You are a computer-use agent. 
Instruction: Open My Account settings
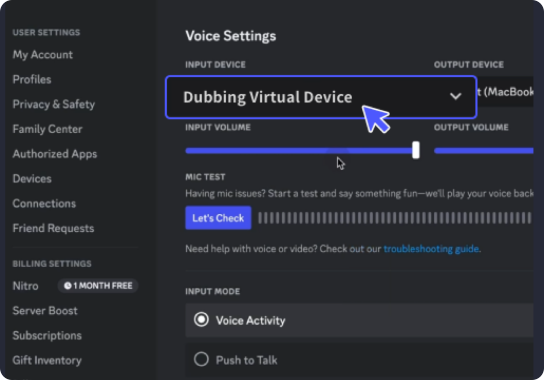(x=43, y=54)
